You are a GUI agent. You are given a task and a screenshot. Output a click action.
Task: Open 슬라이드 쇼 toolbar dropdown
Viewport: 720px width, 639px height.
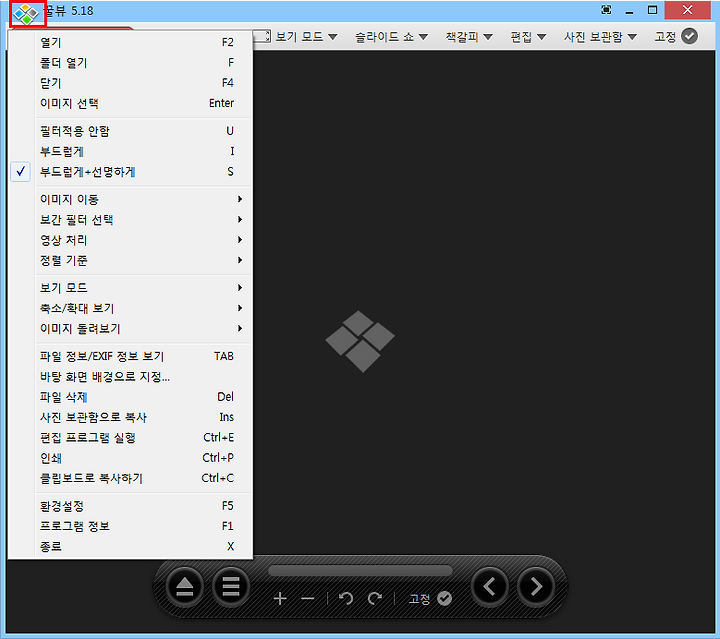pos(391,36)
